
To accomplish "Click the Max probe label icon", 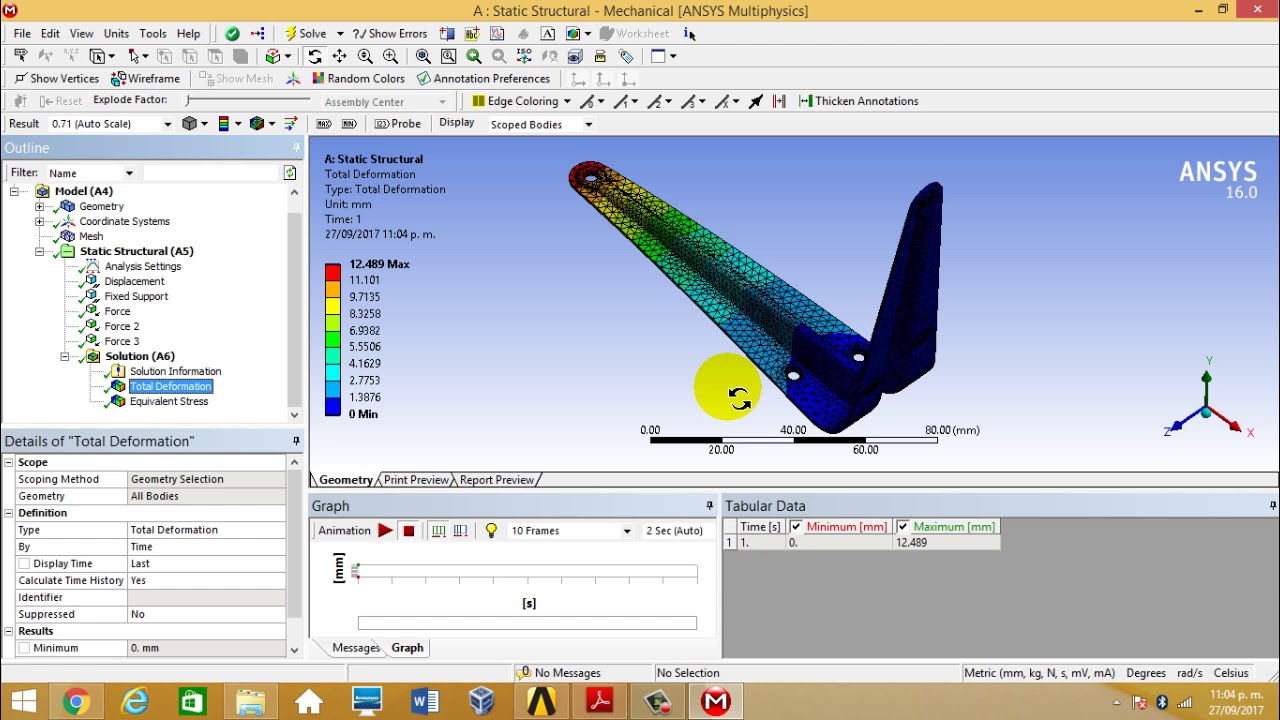I will click(x=324, y=124).
